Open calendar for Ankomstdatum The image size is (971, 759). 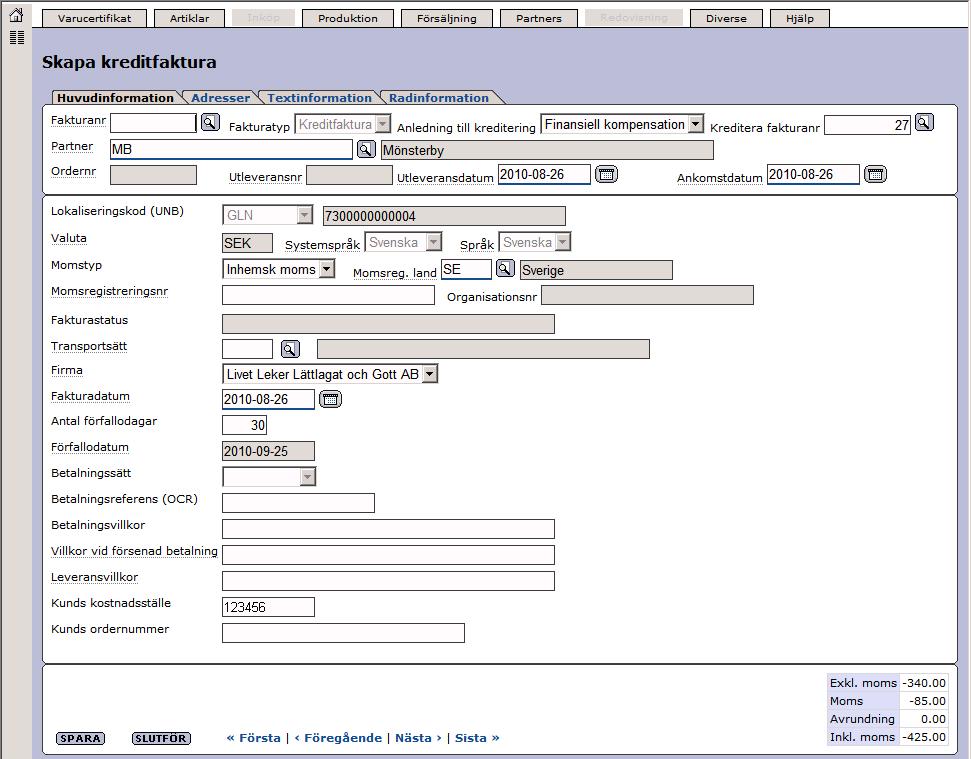[875, 174]
